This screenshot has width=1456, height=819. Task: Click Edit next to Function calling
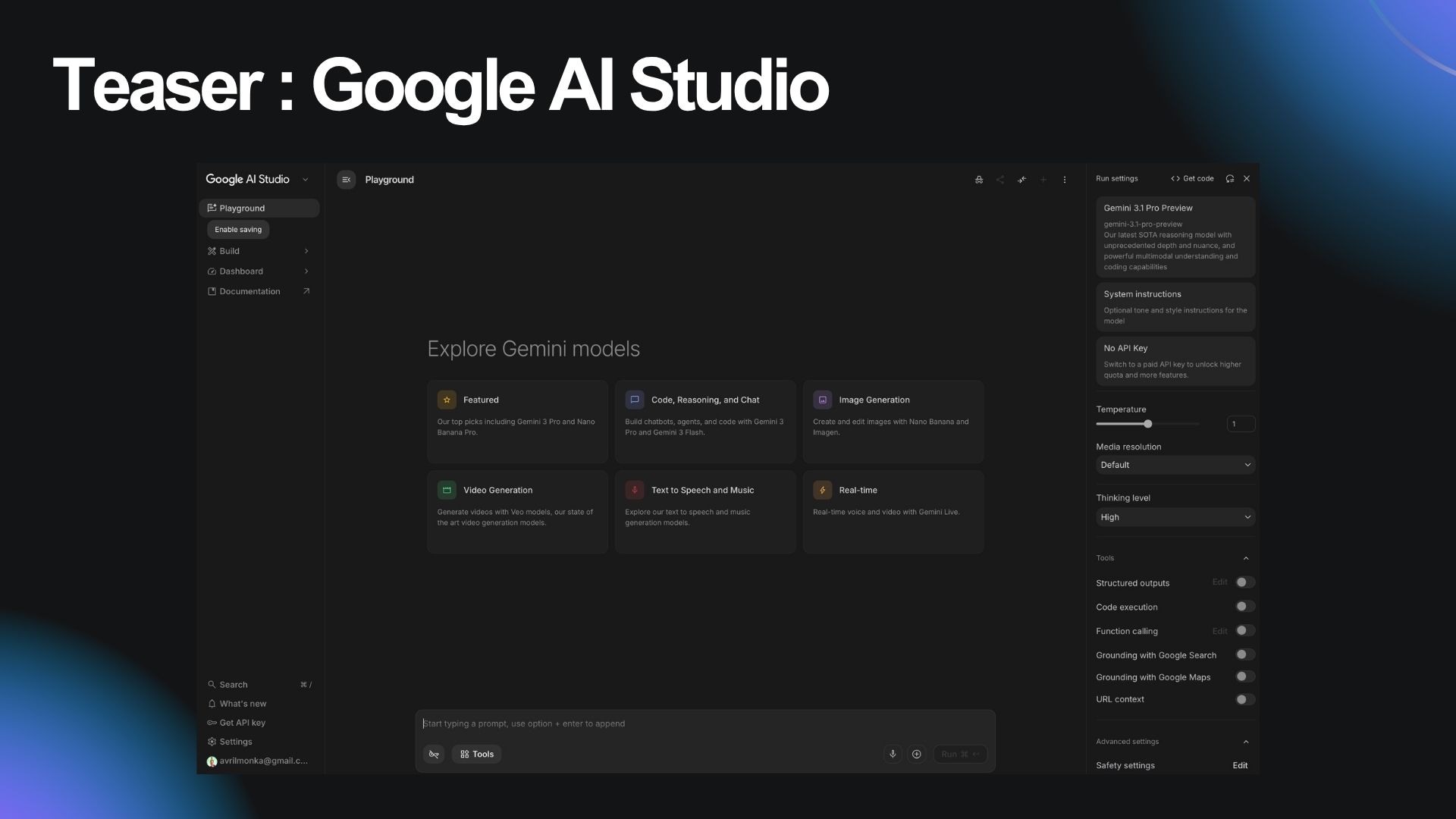1219,631
